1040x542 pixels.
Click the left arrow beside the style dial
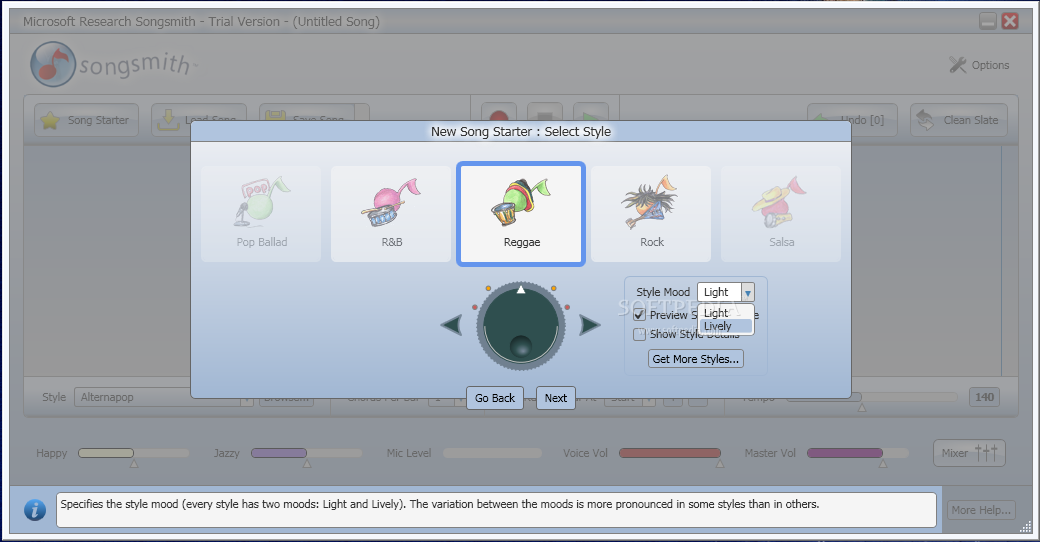[452, 325]
